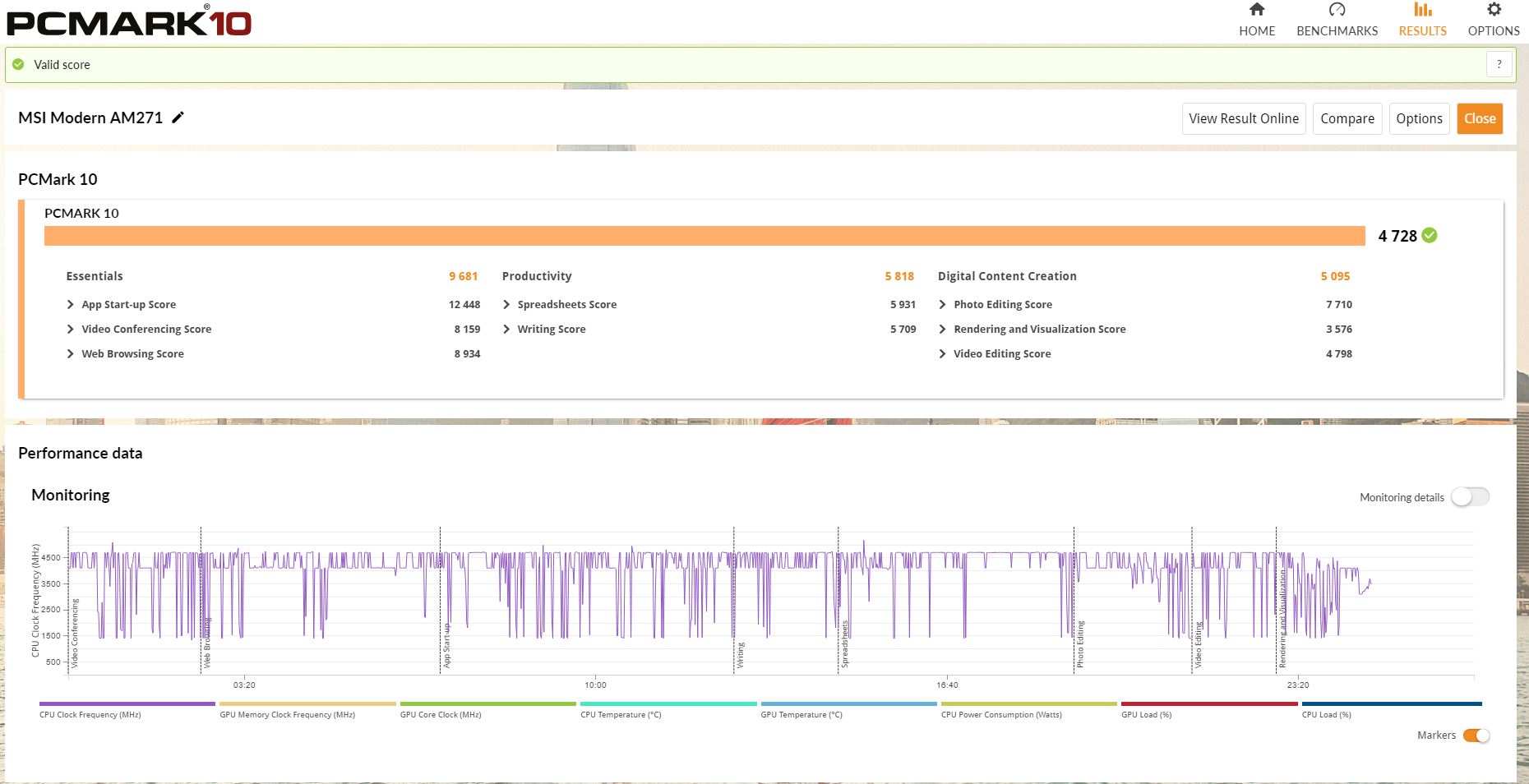Click the Monitoring heading
The height and width of the screenshot is (784, 1529).
(71, 495)
